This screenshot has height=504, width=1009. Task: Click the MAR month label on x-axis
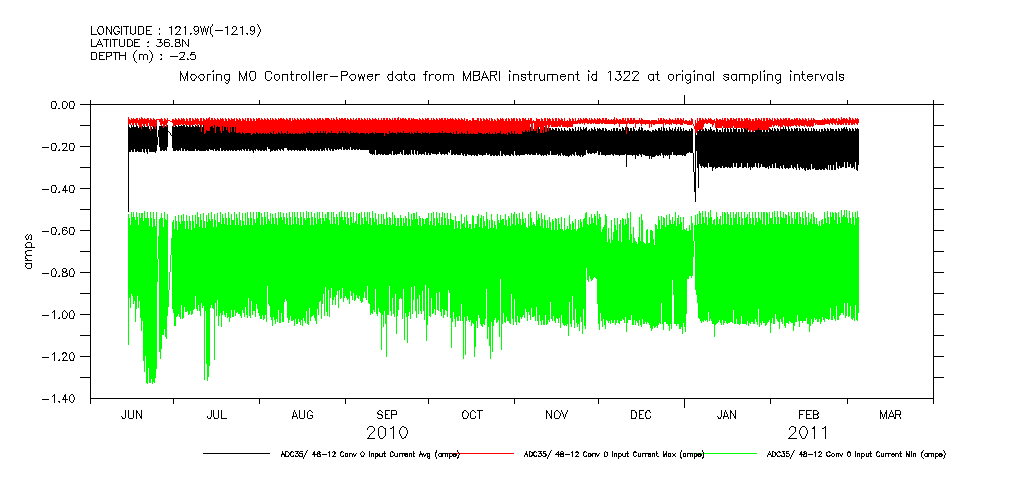coord(890,415)
